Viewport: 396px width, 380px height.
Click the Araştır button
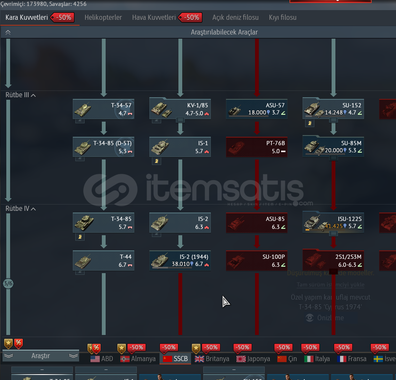[41, 356]
